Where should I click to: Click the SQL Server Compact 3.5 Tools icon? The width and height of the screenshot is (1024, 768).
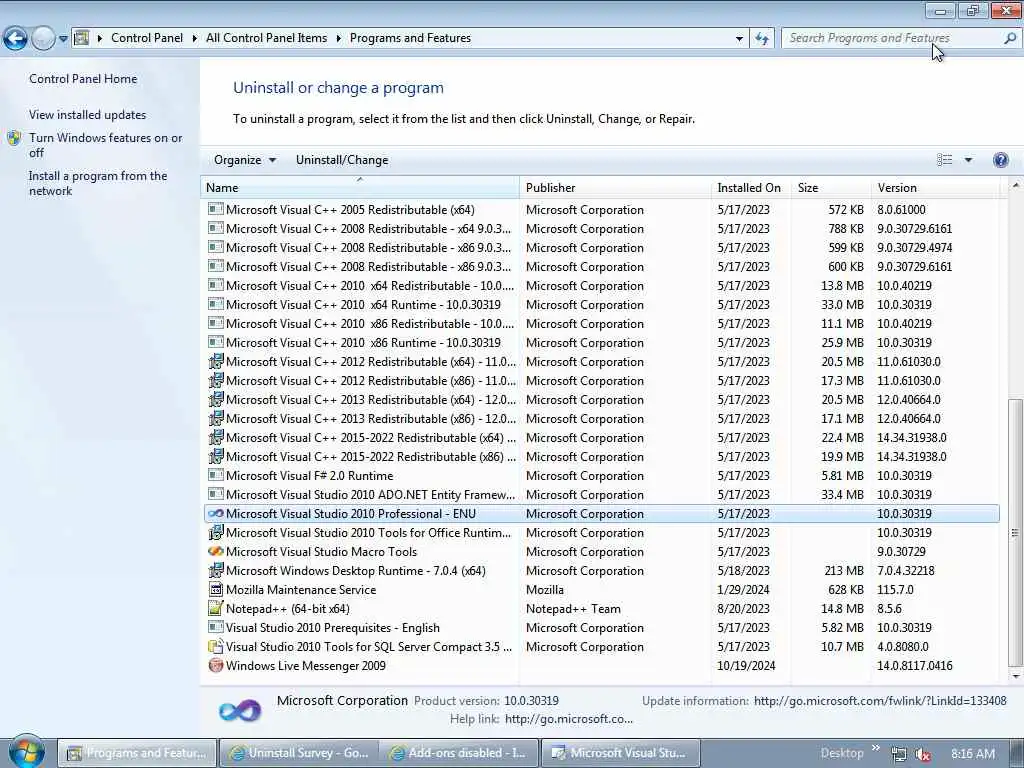[216, 647]
